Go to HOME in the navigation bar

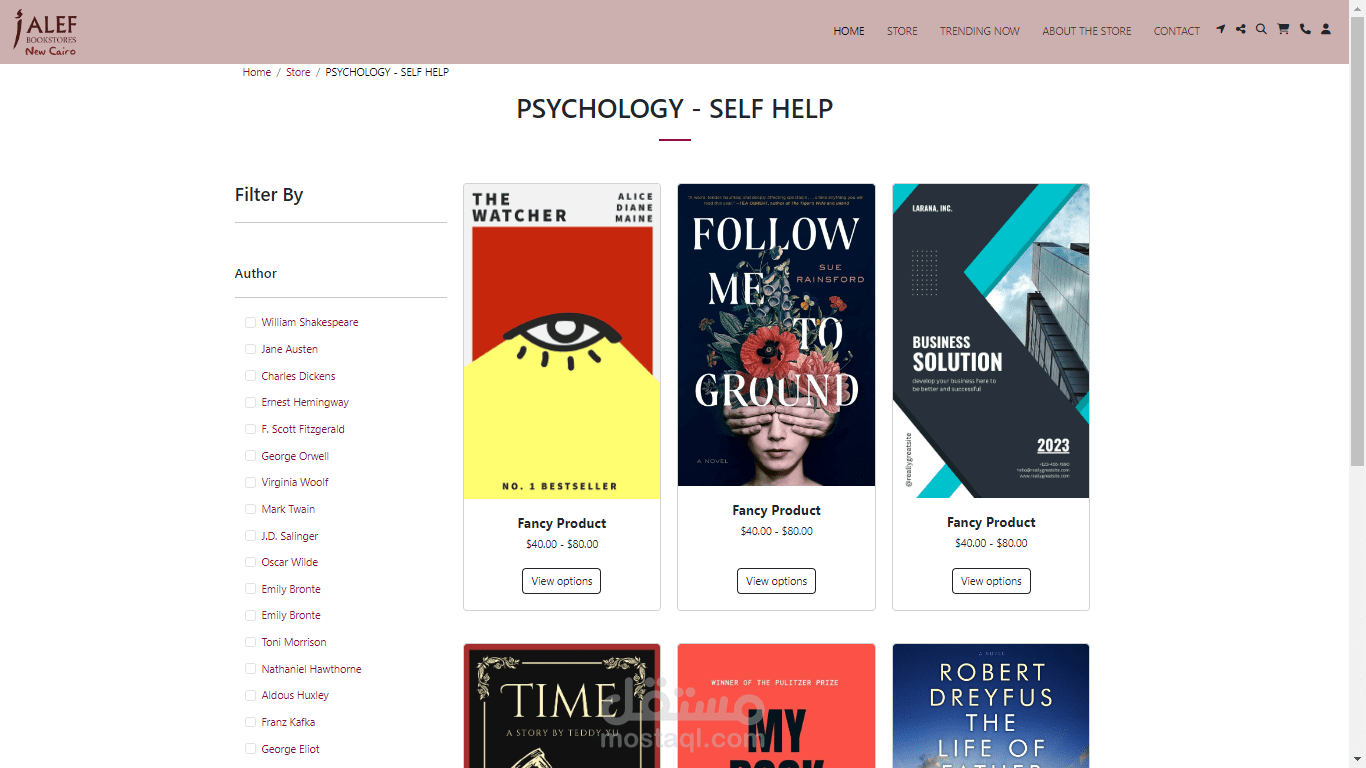tap(849, 31)
